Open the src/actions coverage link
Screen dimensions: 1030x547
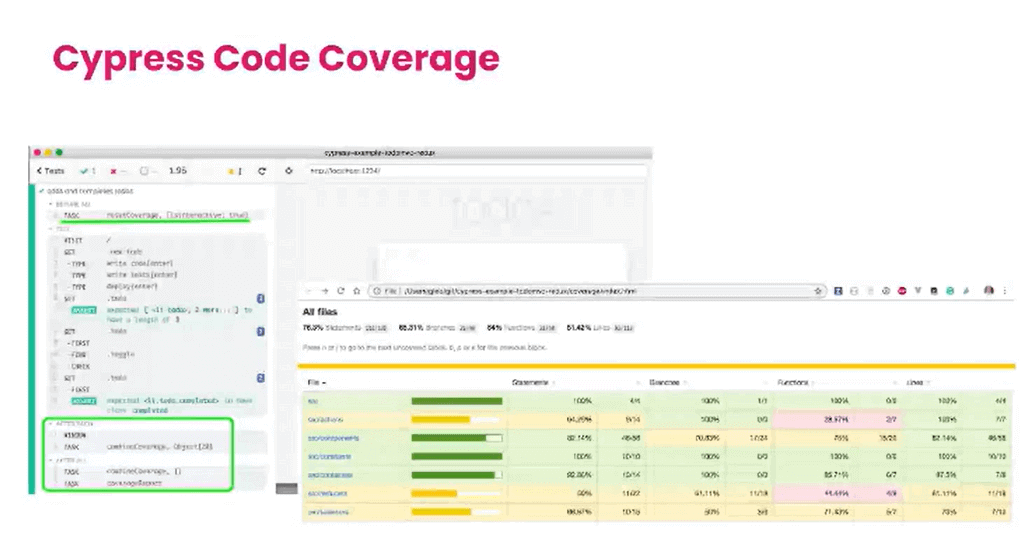pyautogui.click(x=325, y=419)
